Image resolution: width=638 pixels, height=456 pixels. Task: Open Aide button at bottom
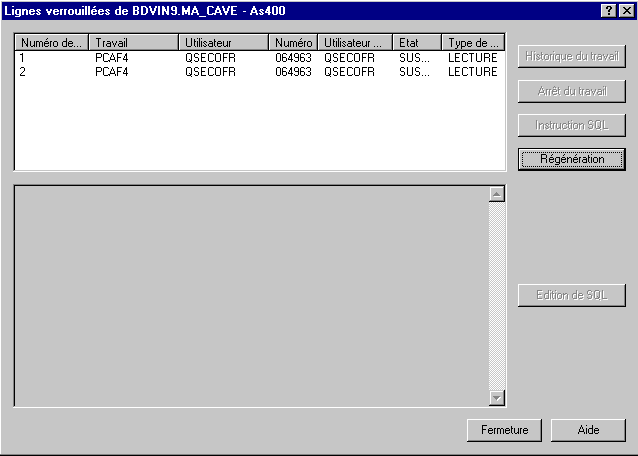(x=588, y=430)
